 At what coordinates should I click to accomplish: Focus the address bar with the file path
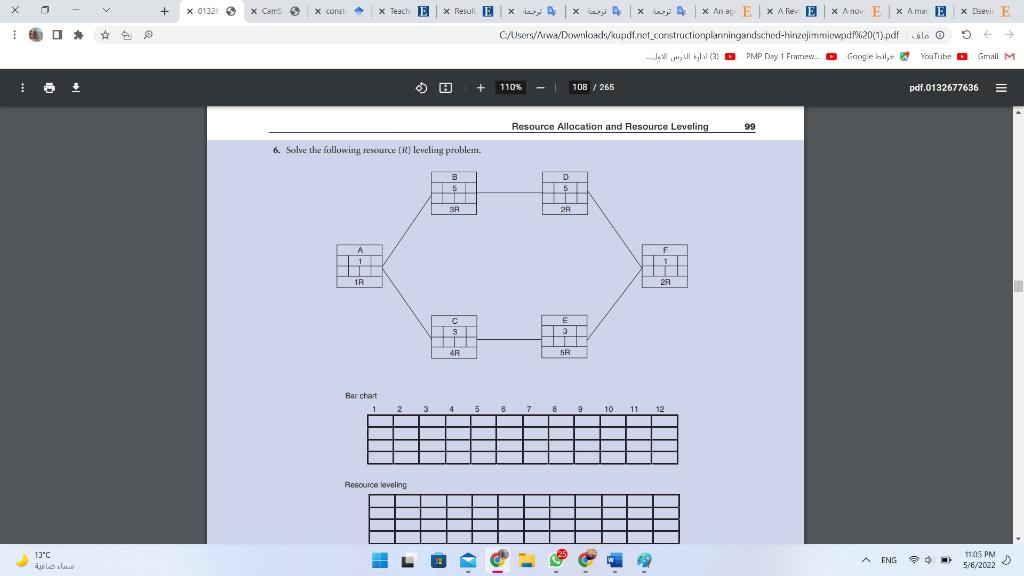pos(699,35)
